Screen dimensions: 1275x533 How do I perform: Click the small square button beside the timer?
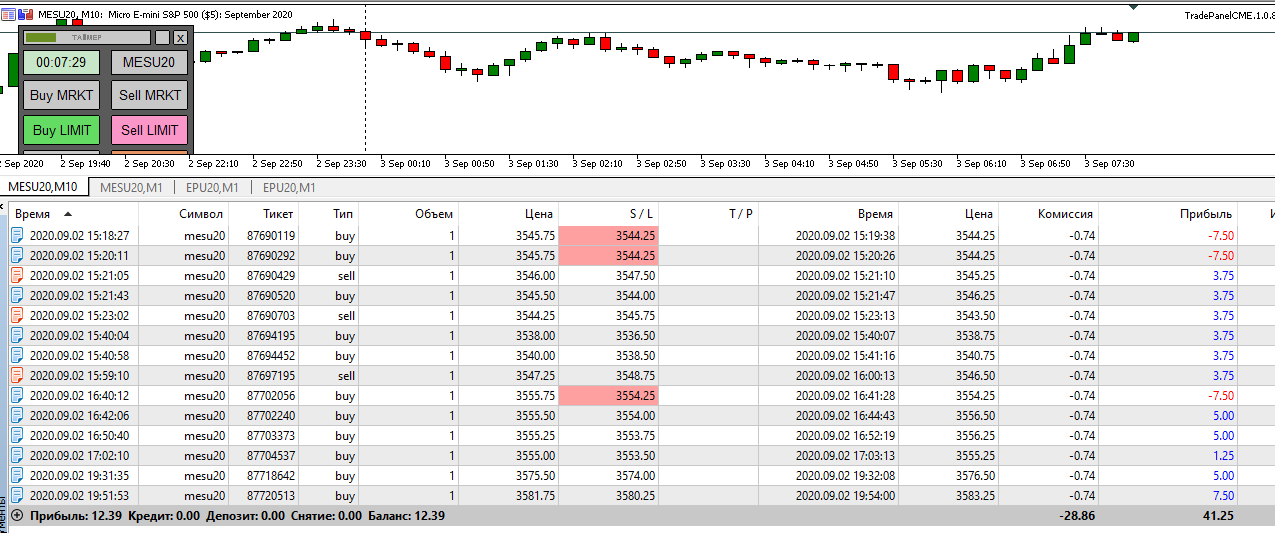point(162,37)
